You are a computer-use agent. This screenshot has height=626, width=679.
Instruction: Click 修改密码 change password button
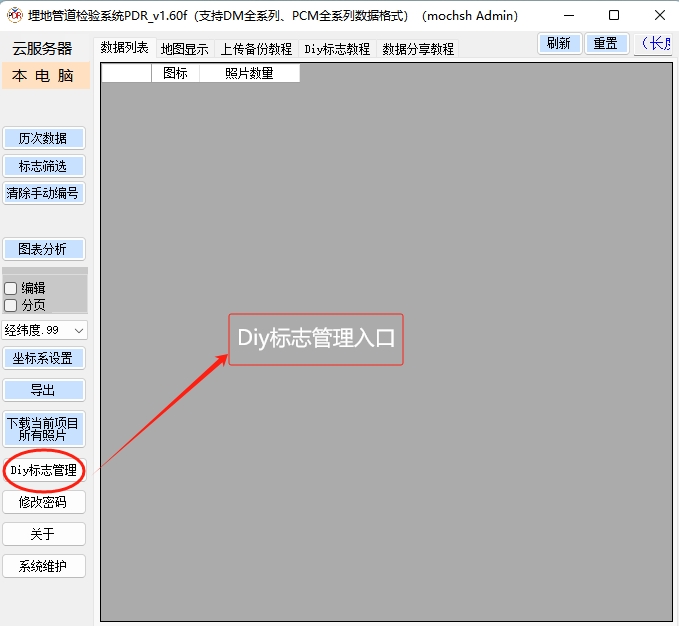44,502
